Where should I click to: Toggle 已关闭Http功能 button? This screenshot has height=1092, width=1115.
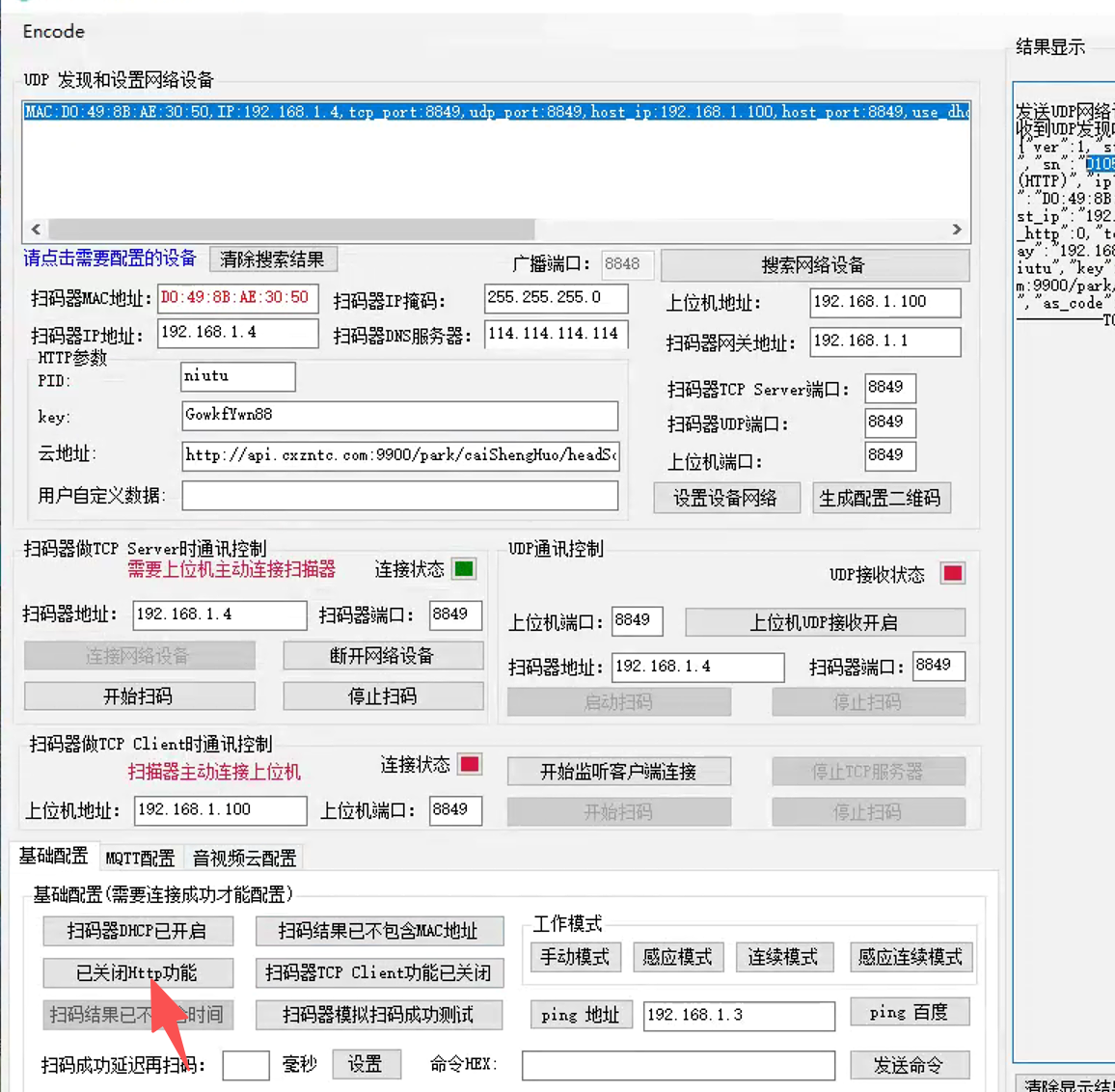click(138, 973)
